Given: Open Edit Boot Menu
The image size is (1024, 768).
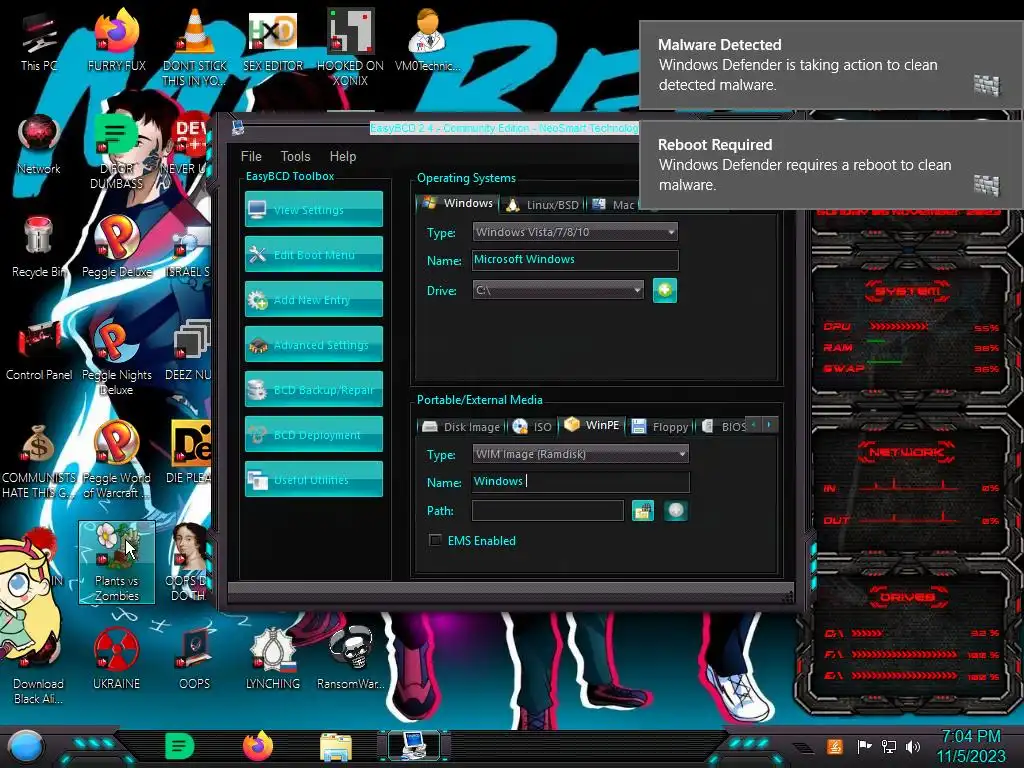Looking at the screenshot, I should pyautogui.click(x=313, y=254).
